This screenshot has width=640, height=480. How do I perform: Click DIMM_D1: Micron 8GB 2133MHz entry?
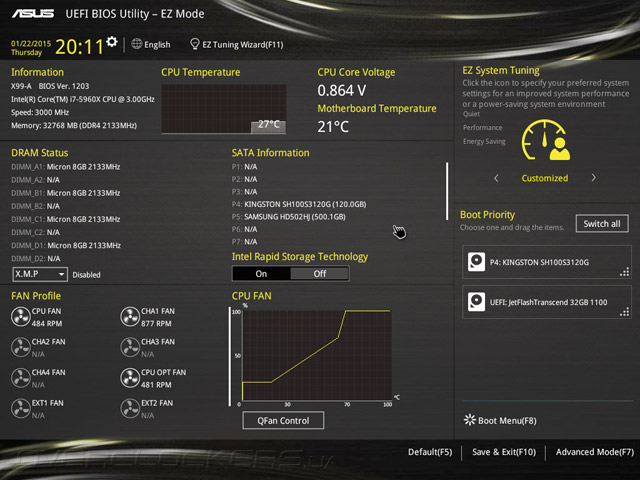click(66, 245)
